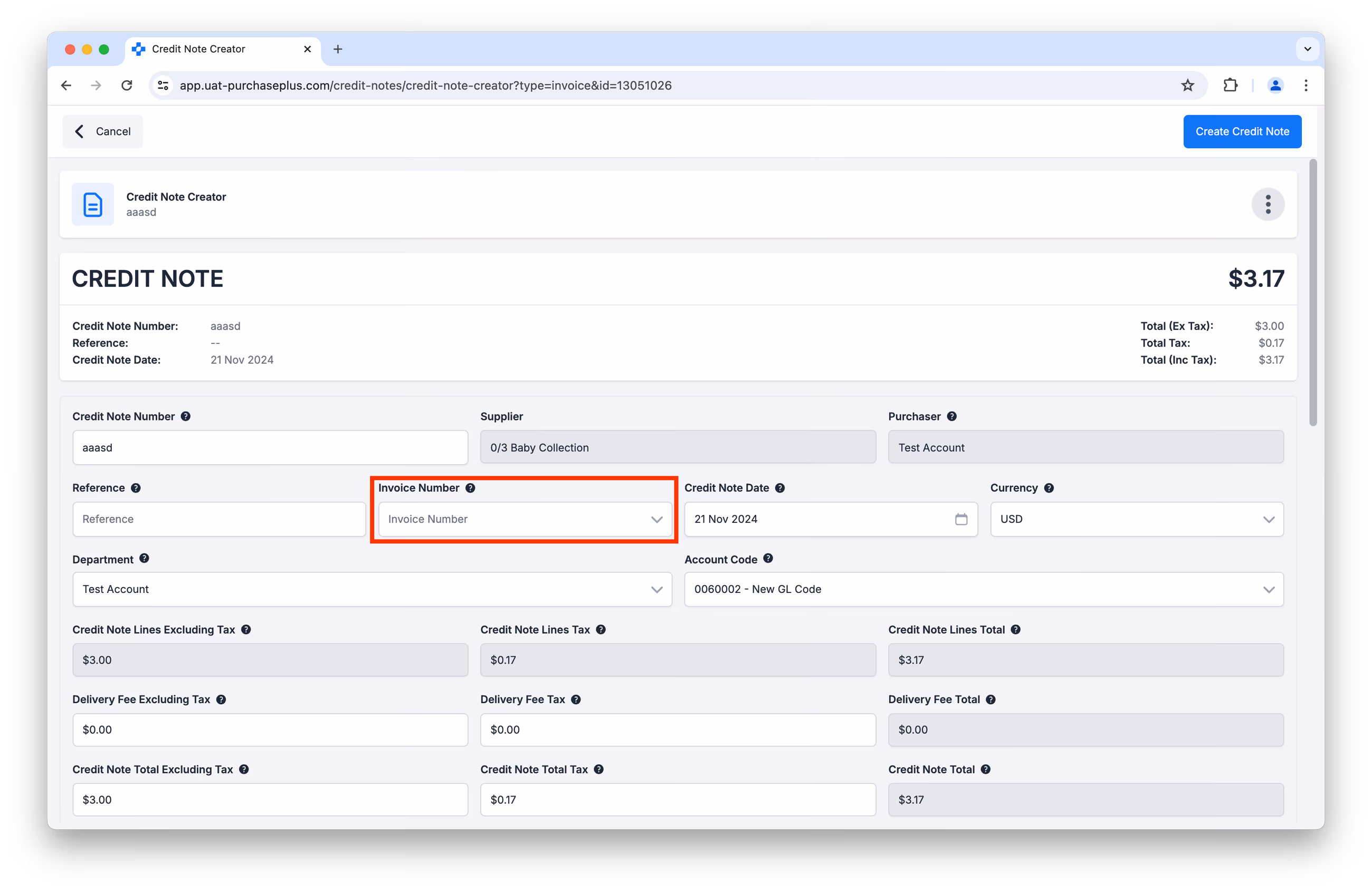Click the Reference input field
The image size is (1372, 892).
pyautogui.click(x=219, y=519)
